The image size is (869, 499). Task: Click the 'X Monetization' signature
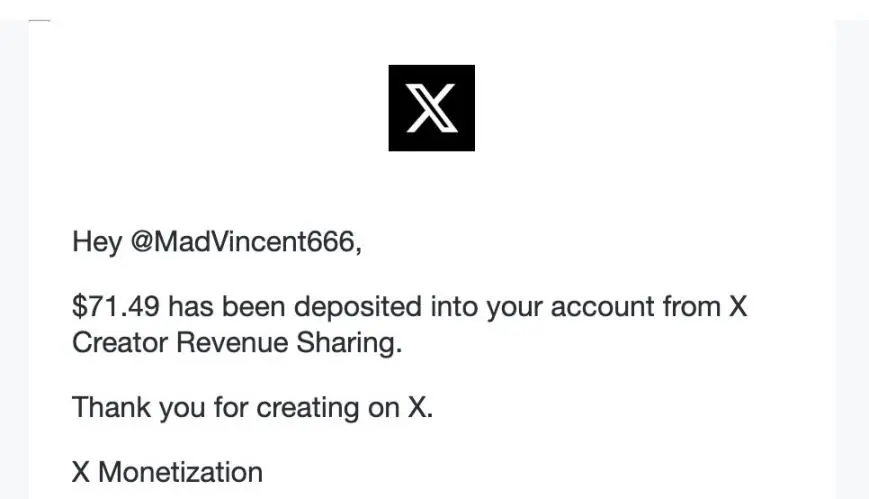[x=167, y=472]
